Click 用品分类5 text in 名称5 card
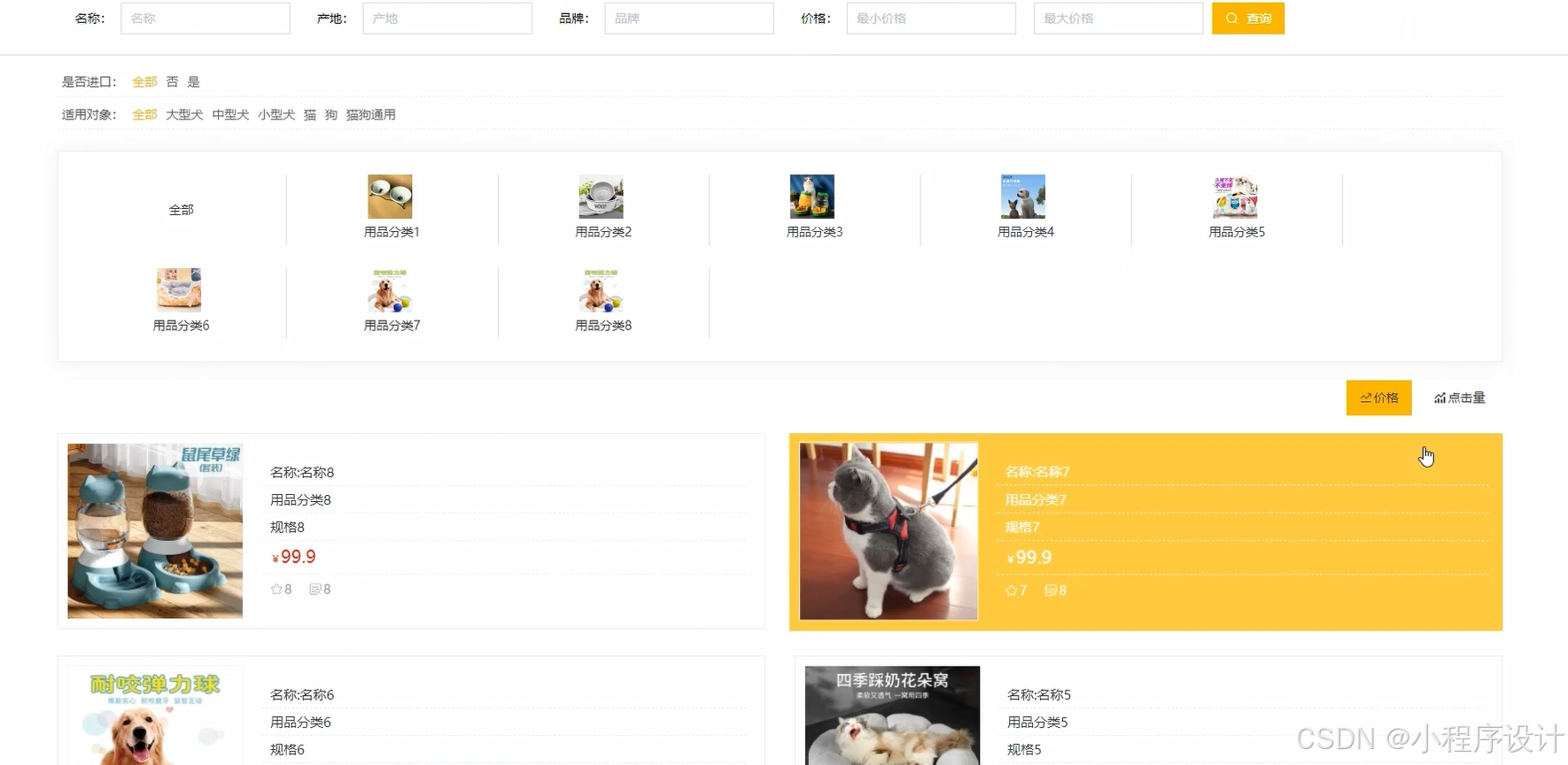Image resolution: width=1568 pixels, height=765 pixels. tap(1037, 722)
